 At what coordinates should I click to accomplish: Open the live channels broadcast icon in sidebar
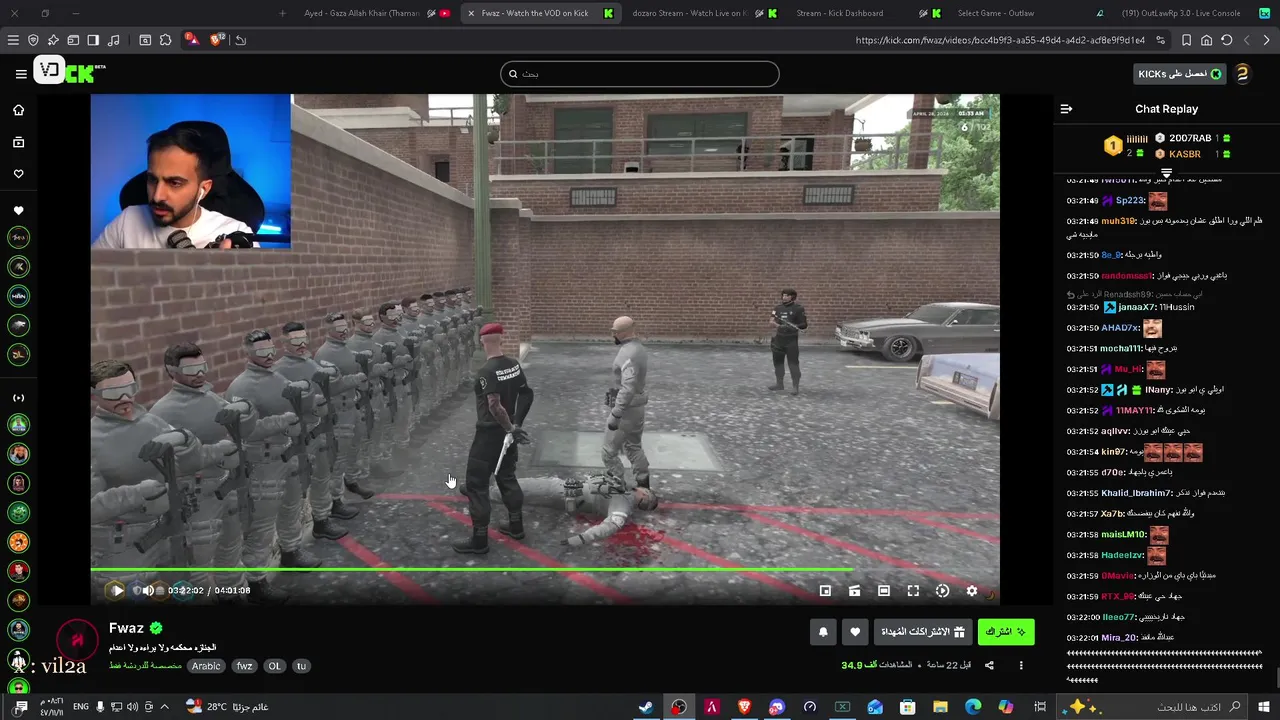tap(18, 398)
